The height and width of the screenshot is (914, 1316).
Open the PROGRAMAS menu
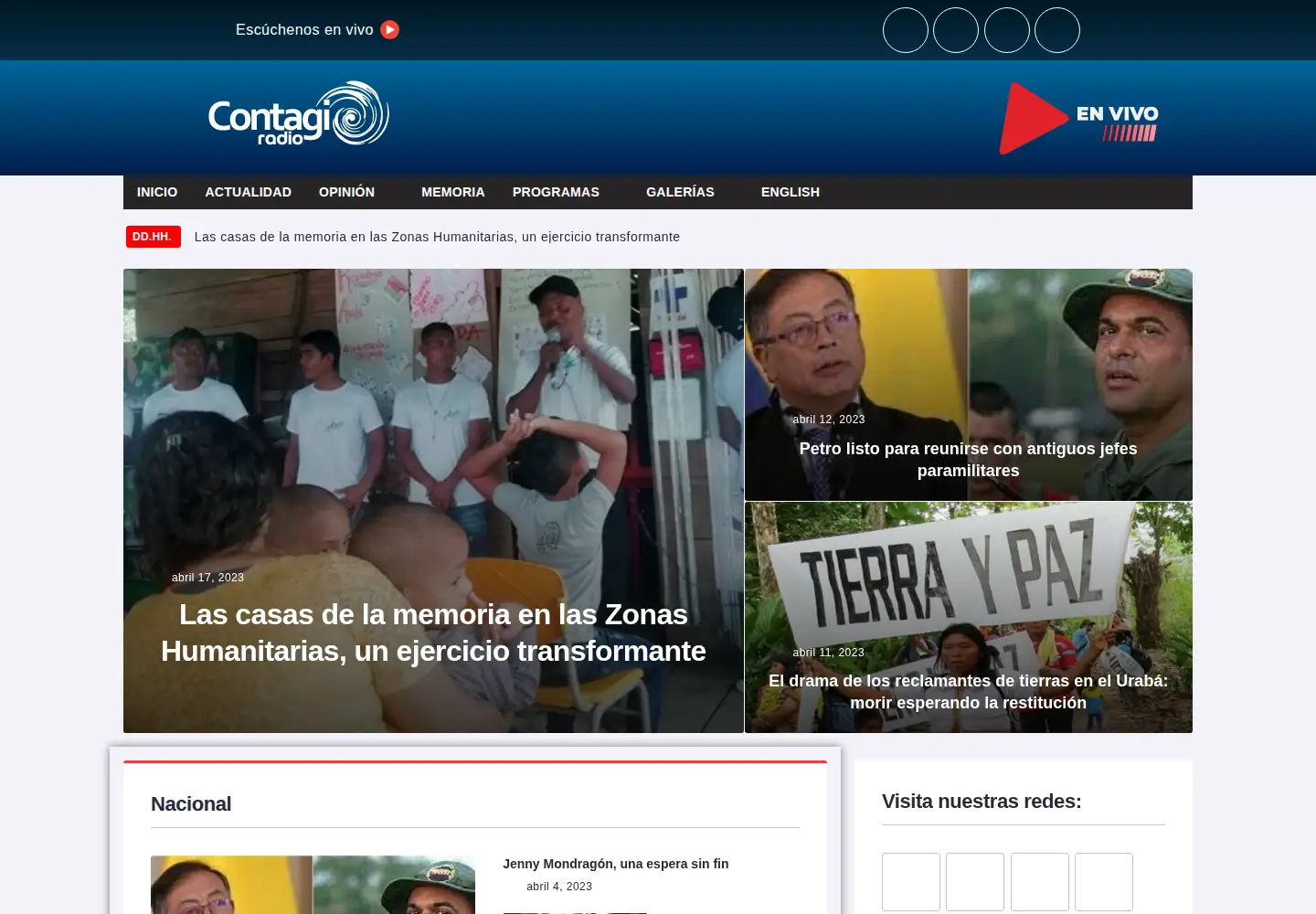(556, 192)
